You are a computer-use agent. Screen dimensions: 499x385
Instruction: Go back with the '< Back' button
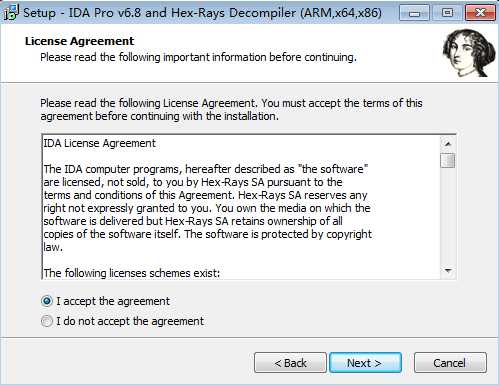(x=290, y=363)
